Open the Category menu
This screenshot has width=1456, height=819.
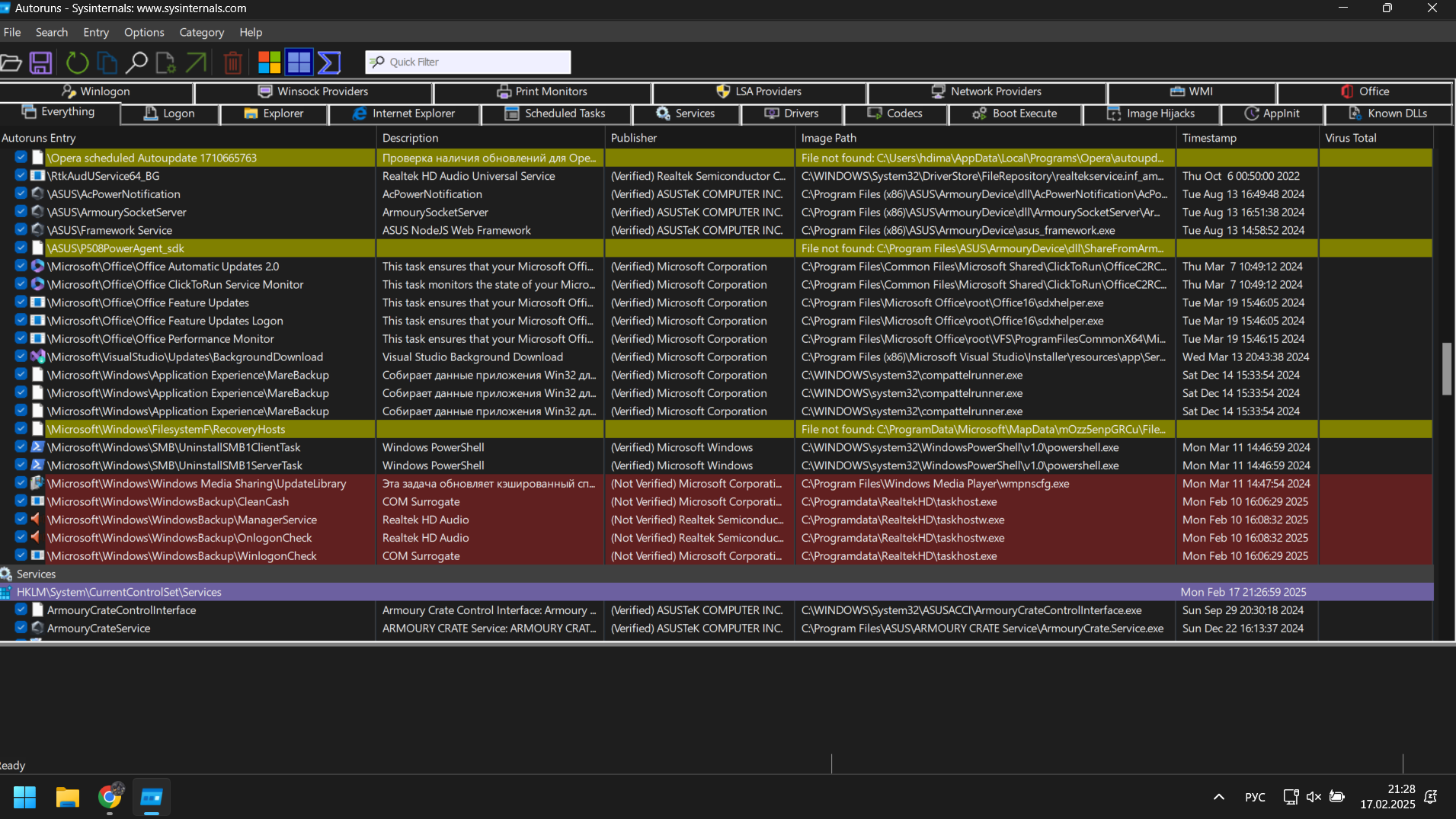[202, 32]
